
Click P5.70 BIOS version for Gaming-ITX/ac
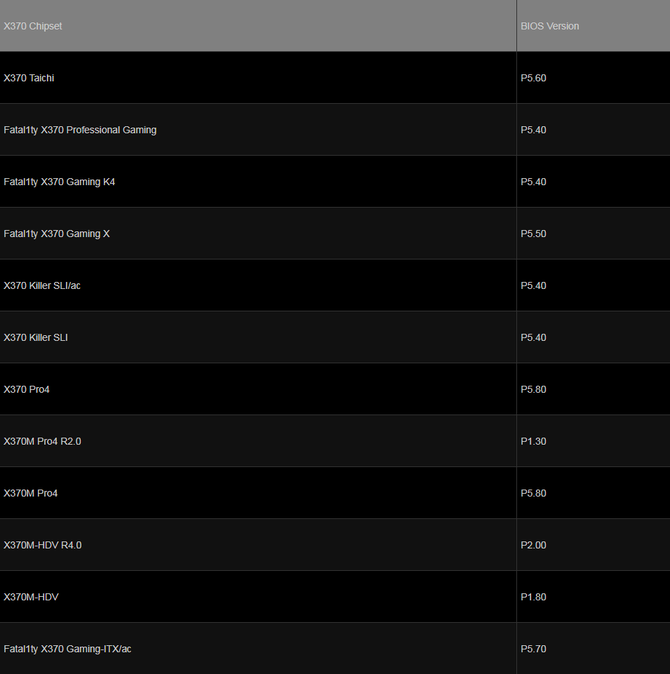tap(533, 649)
